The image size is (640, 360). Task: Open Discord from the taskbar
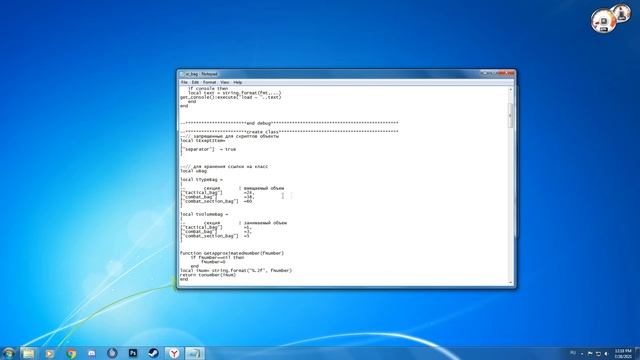pos(91,353)
